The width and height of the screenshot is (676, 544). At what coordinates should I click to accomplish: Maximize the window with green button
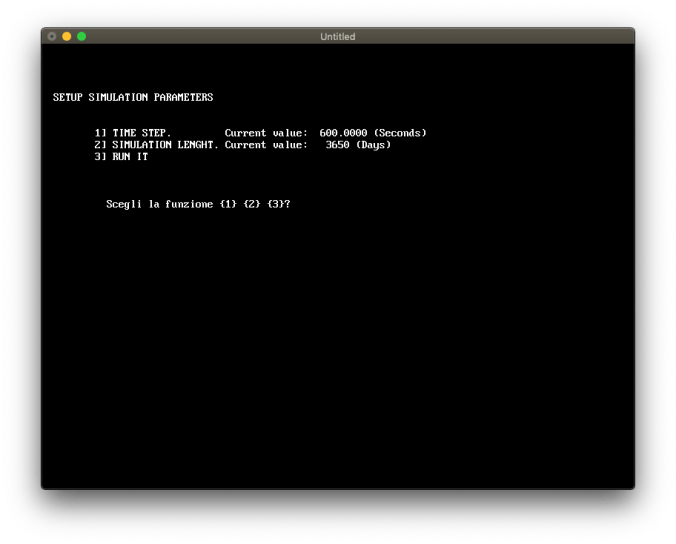pyautogui.click(x=82, y=37)
